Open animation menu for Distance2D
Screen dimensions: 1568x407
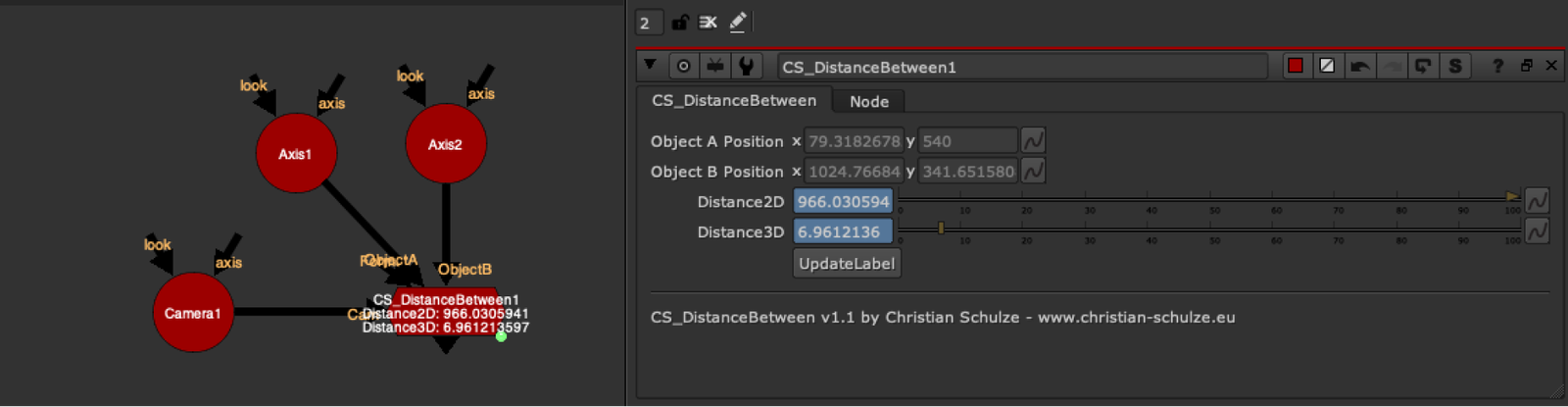point(1537,201)
